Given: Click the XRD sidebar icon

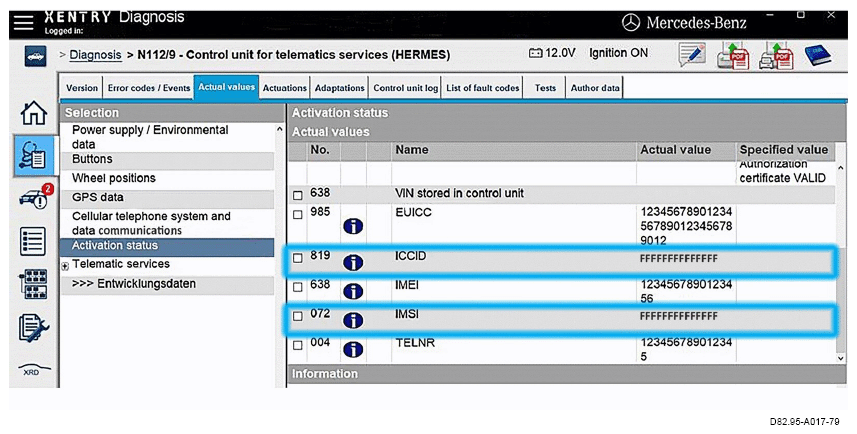Looking at the screenshot, I should [34, 370].
